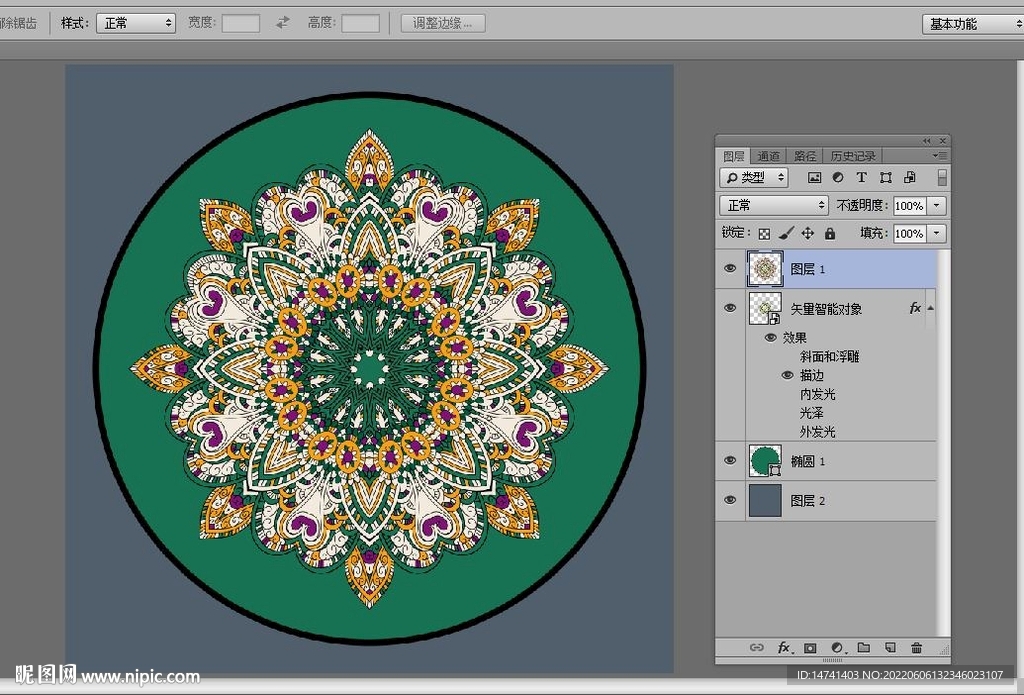Viewport: 1024px width, 695px height.
Task: Enable lock transparent pixels
Action: (763, 233)
